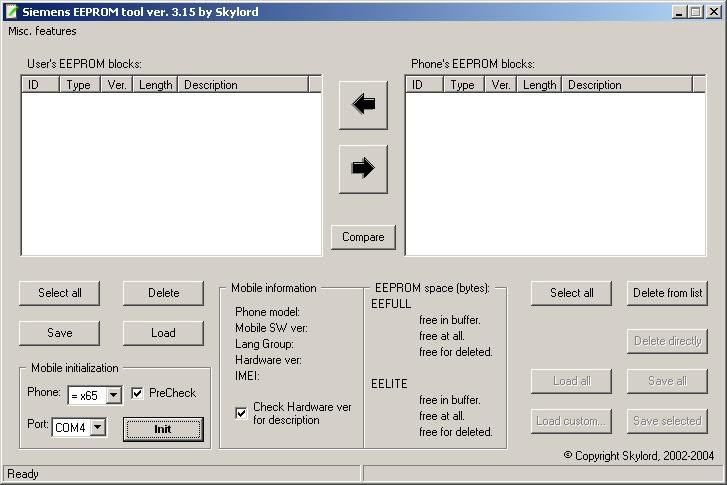Sort User's blocks by Length column header
Screen dimensions: 727x485
point(155,85)
